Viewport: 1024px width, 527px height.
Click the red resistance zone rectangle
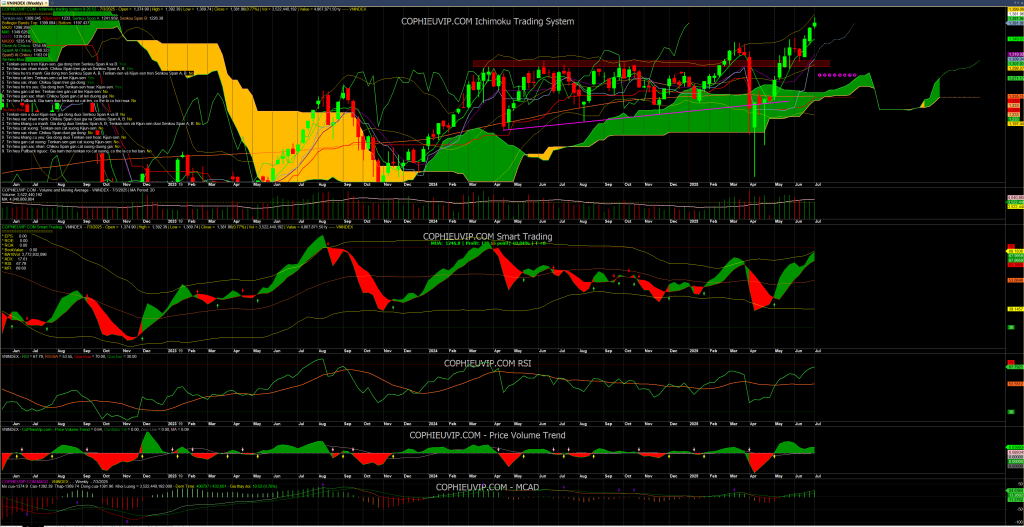pos(651,63)
